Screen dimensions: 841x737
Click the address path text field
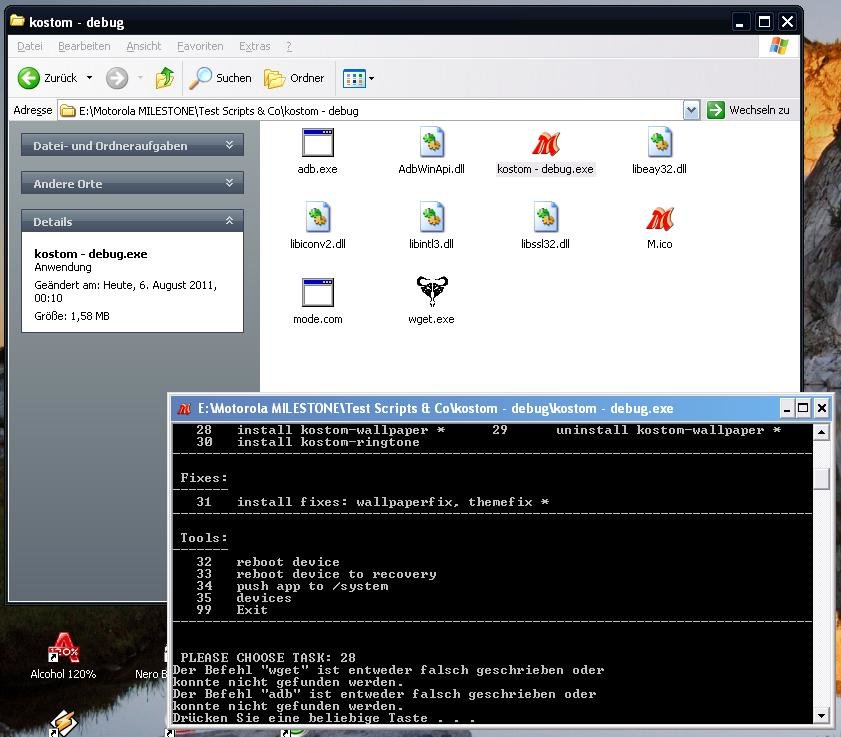(371, 110)
